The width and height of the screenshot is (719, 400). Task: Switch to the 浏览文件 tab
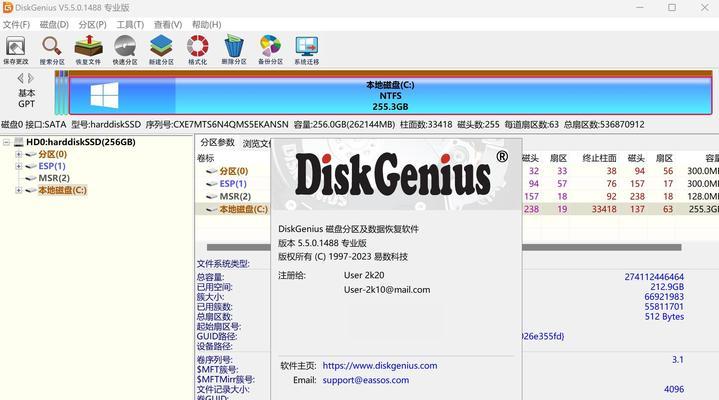[x=257, y=144]
